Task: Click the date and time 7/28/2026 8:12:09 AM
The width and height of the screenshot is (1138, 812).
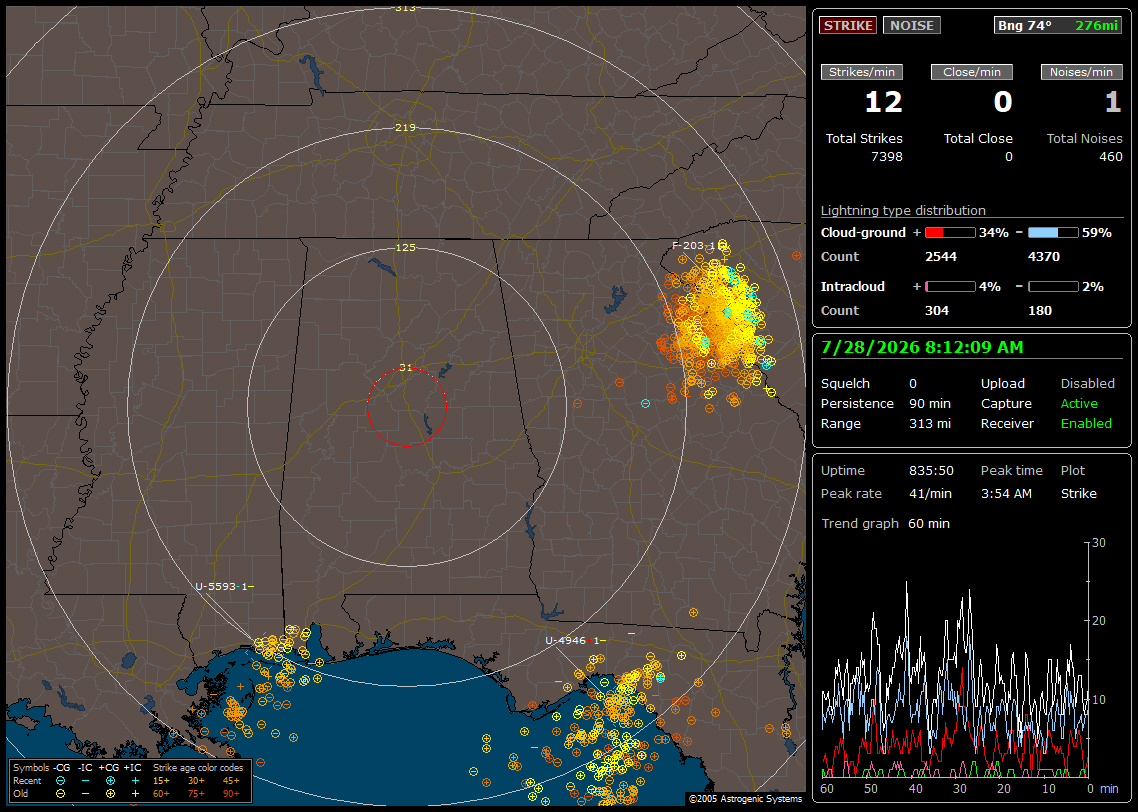Action: point(922,348)
